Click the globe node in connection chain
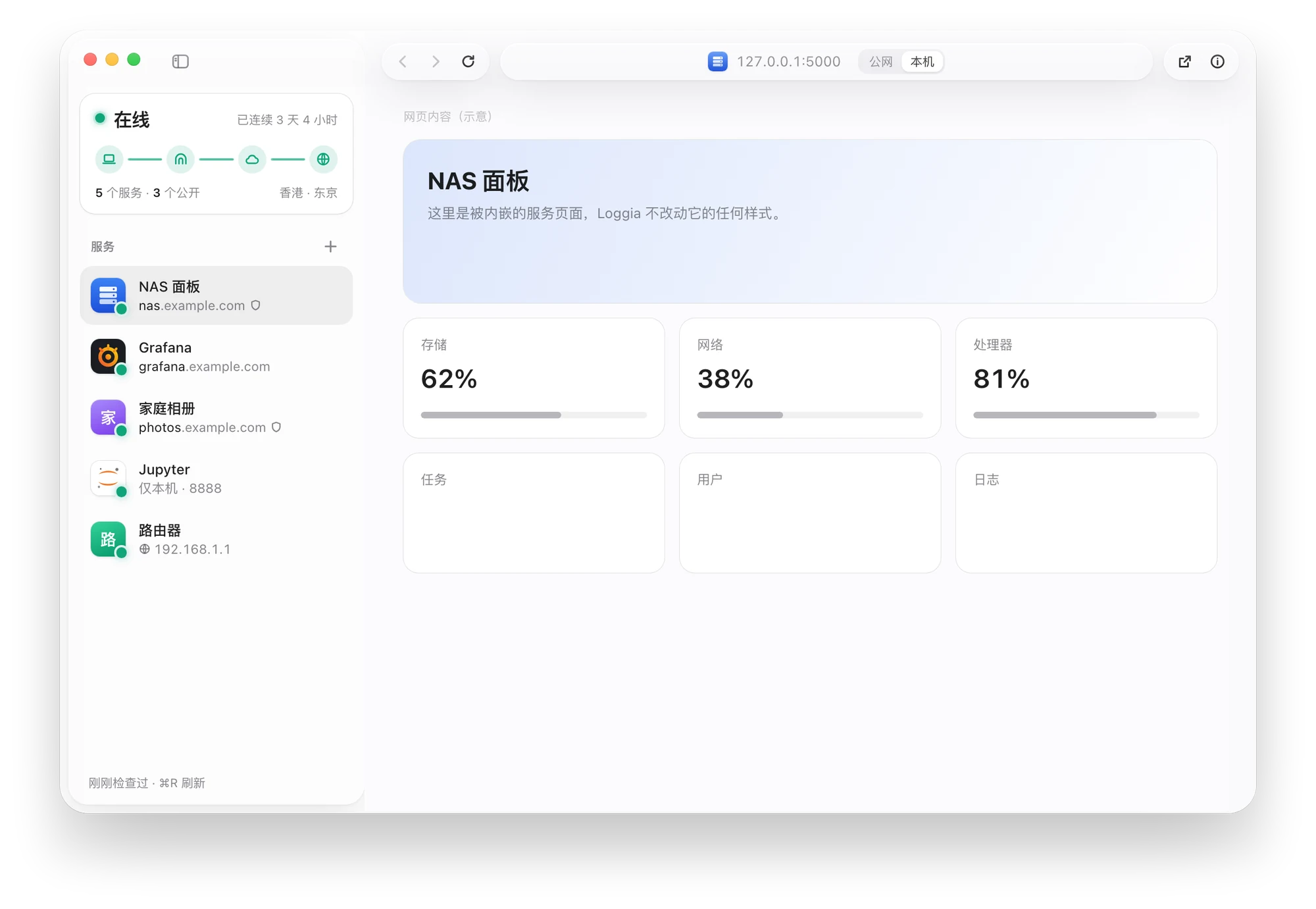This screenshot has width=1316, height=909. point(323,159)
